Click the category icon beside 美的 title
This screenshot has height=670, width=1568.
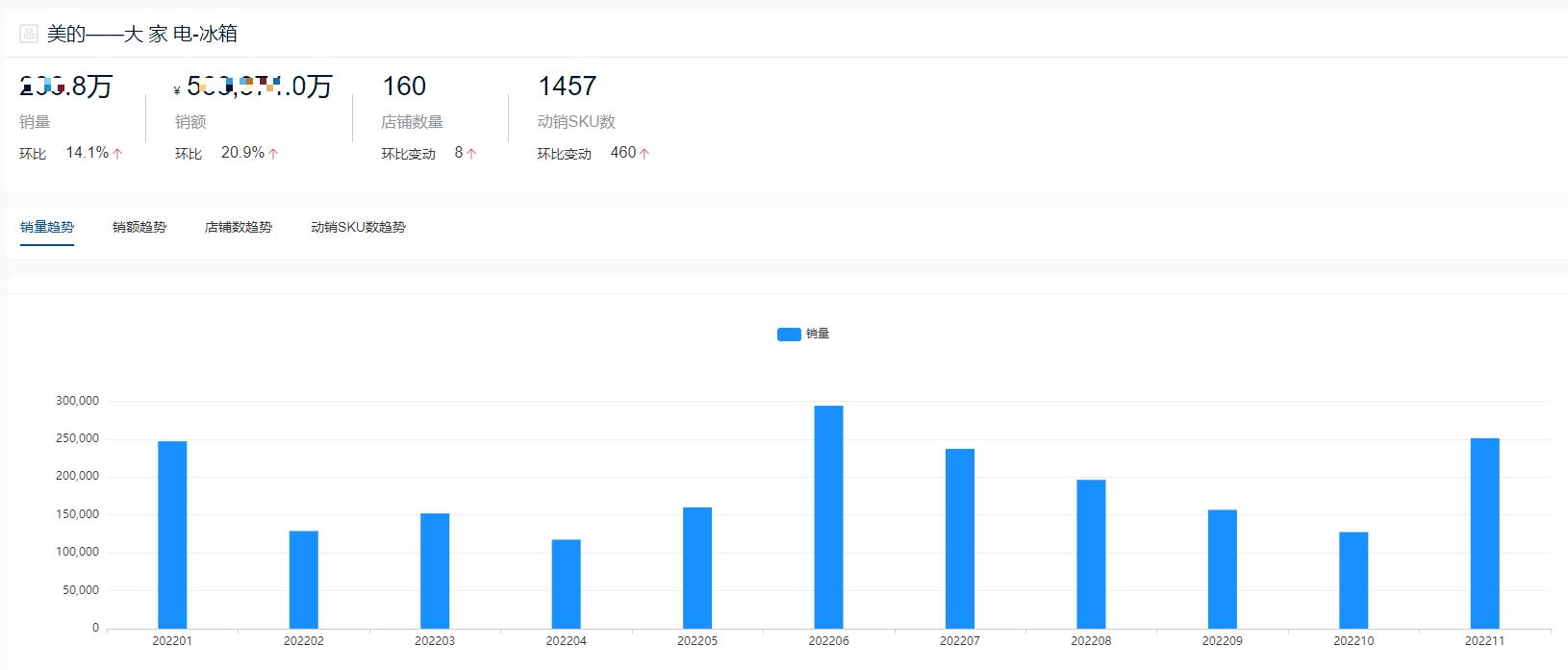(x=29, y=35)
